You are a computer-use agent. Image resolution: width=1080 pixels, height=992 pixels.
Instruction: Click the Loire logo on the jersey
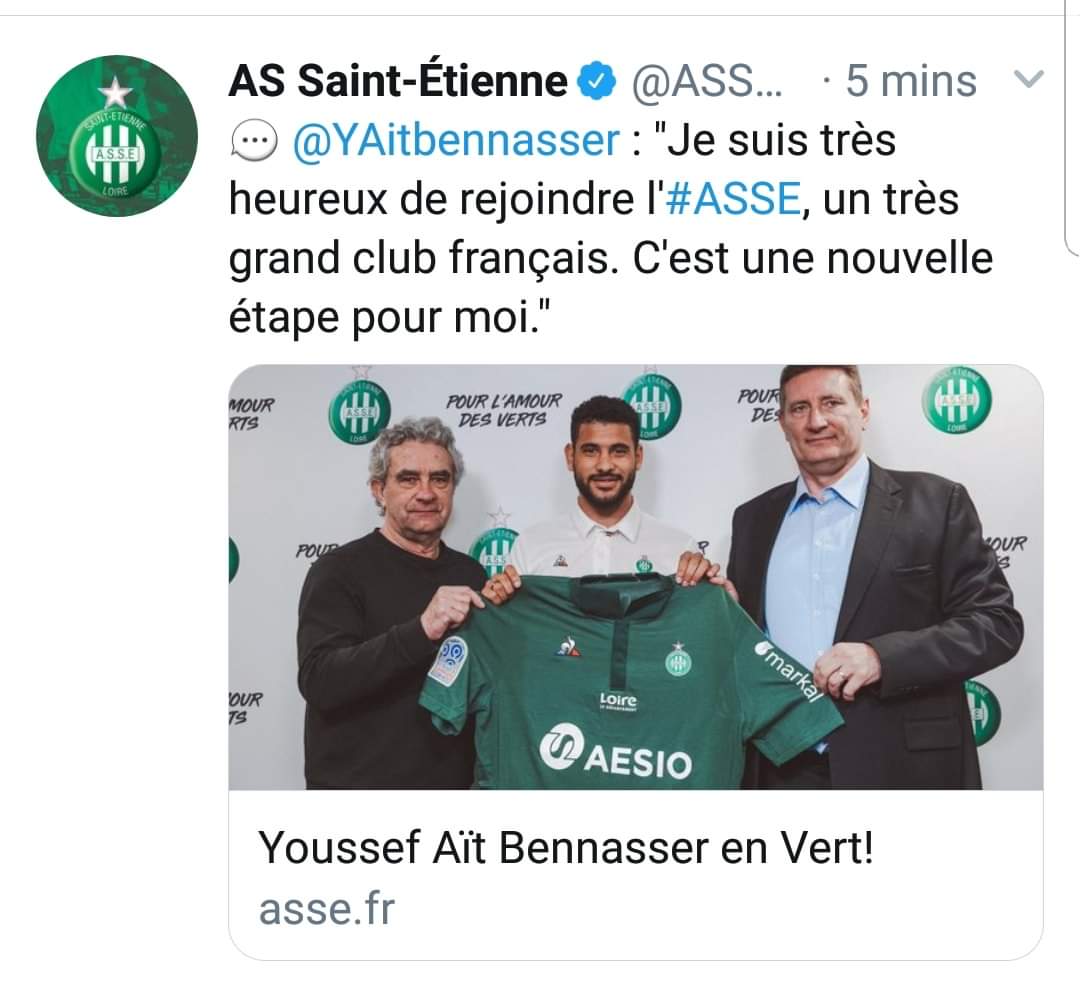pyautogui.click(x=619, y=701)
